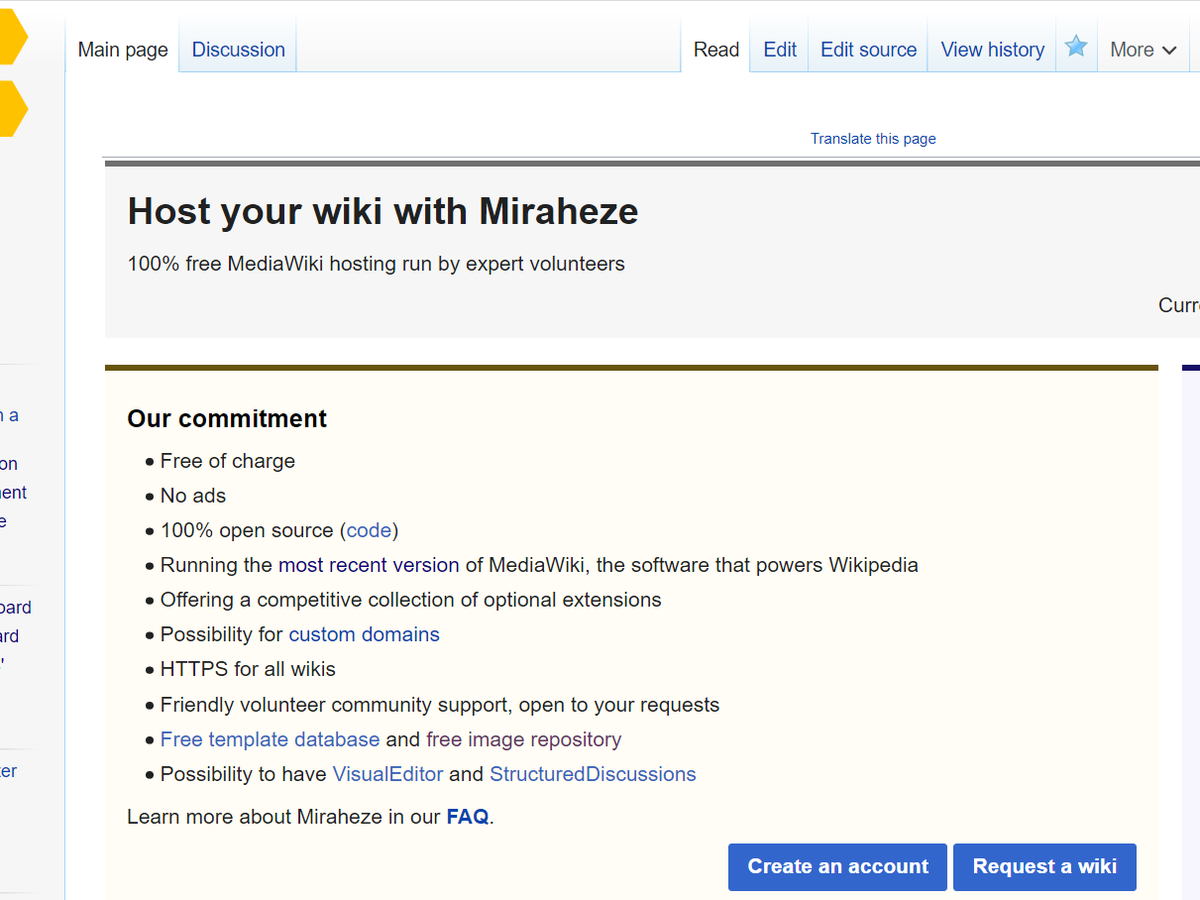This screenshot has width=1200, height=900.
Task: Visit the Free template database link
Action: (270, 740)
